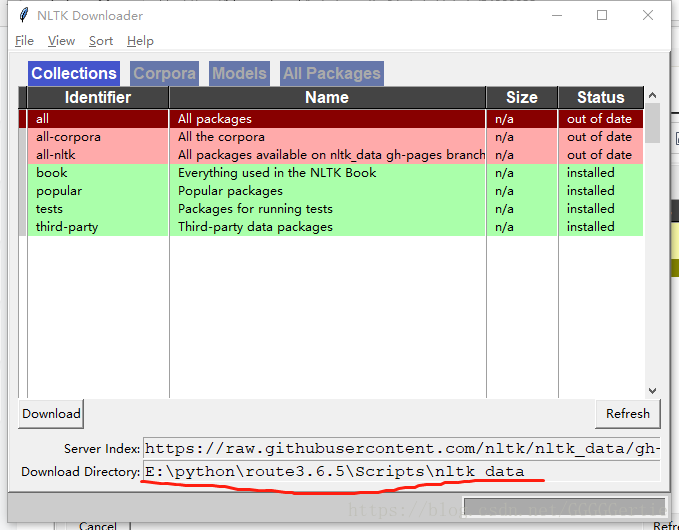Open the Help menu

[x=140, y=41]
